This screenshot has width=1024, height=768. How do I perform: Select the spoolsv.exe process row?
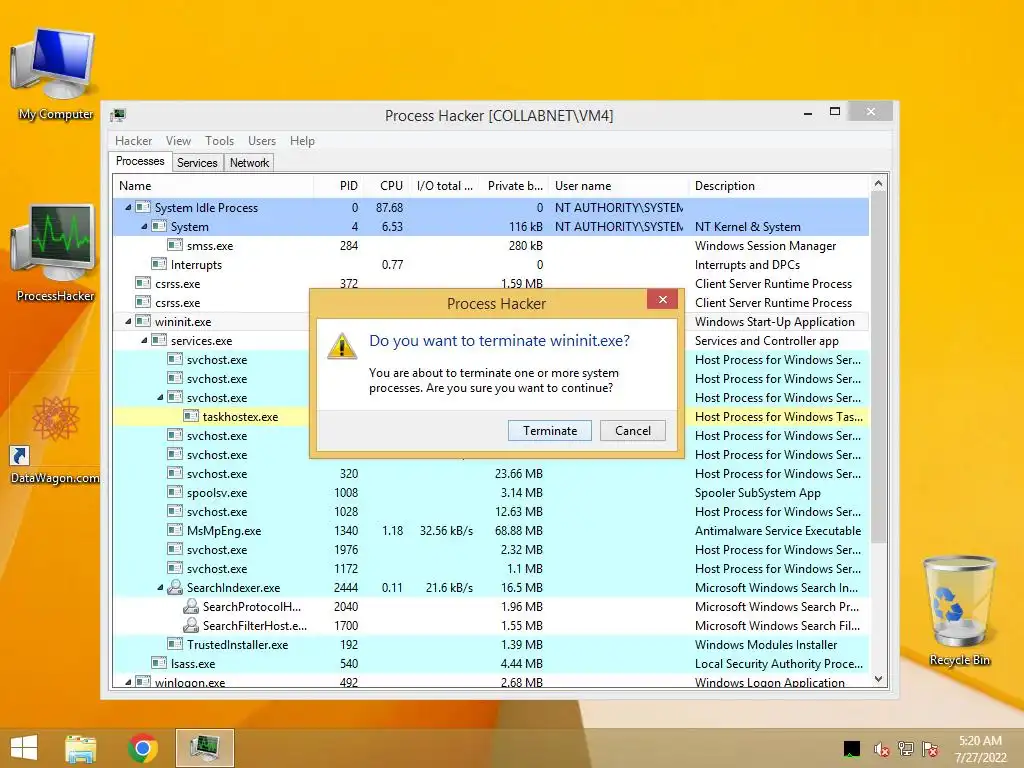[491, 492]
